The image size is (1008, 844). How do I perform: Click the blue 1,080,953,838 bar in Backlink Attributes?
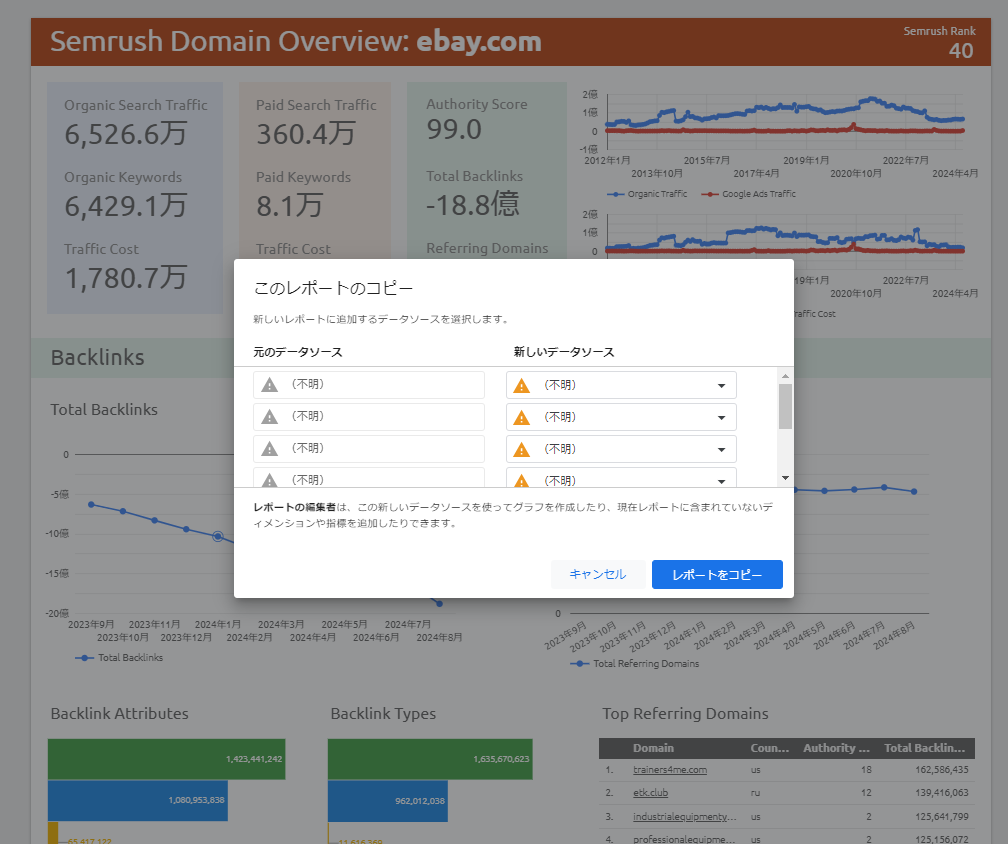[138, 800]
